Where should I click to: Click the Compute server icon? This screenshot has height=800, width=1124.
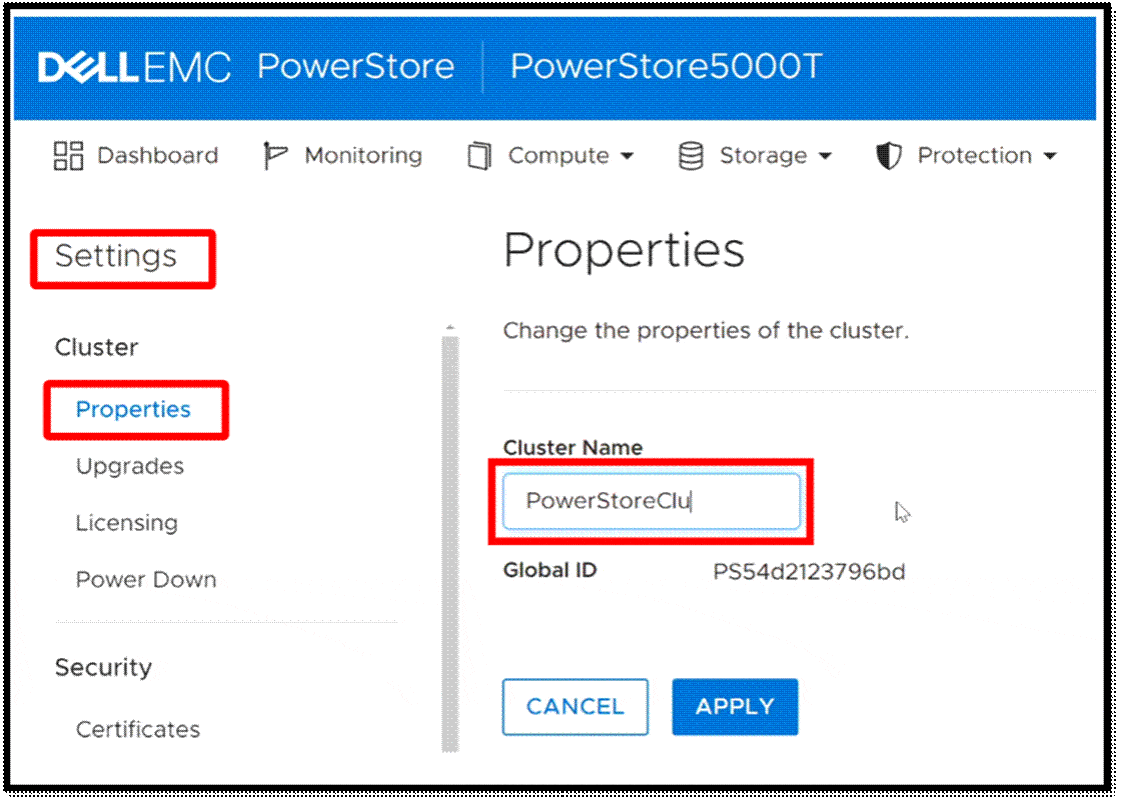[x=480, y=156]
